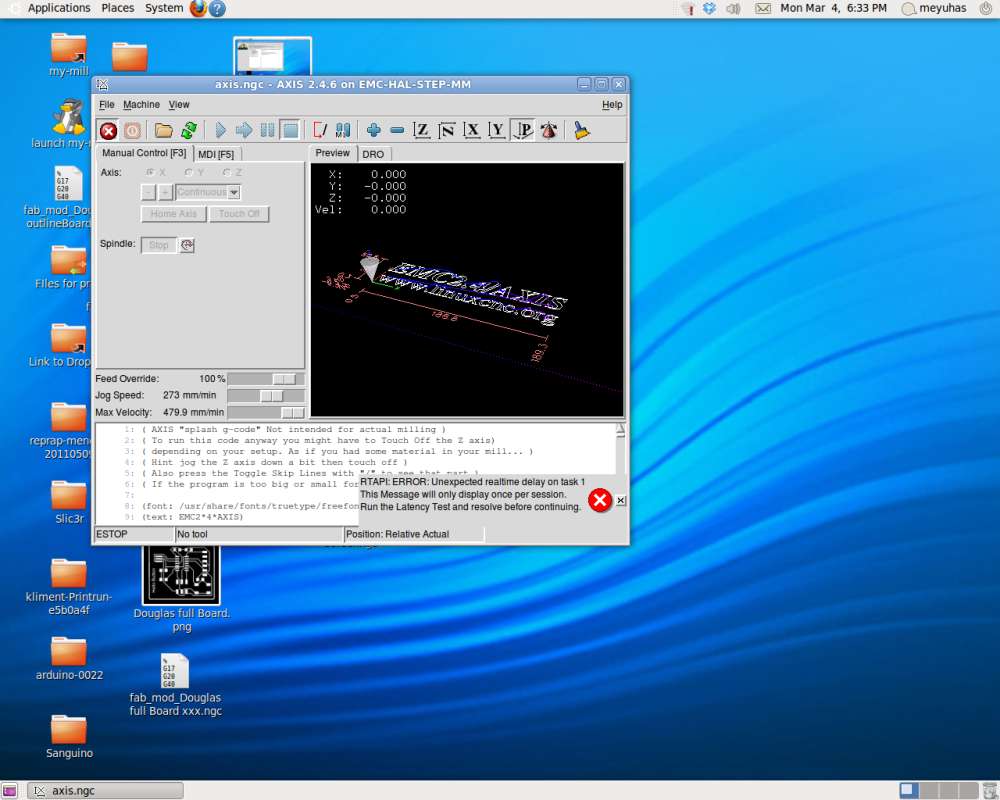Click the spindle Stop button

159,245
